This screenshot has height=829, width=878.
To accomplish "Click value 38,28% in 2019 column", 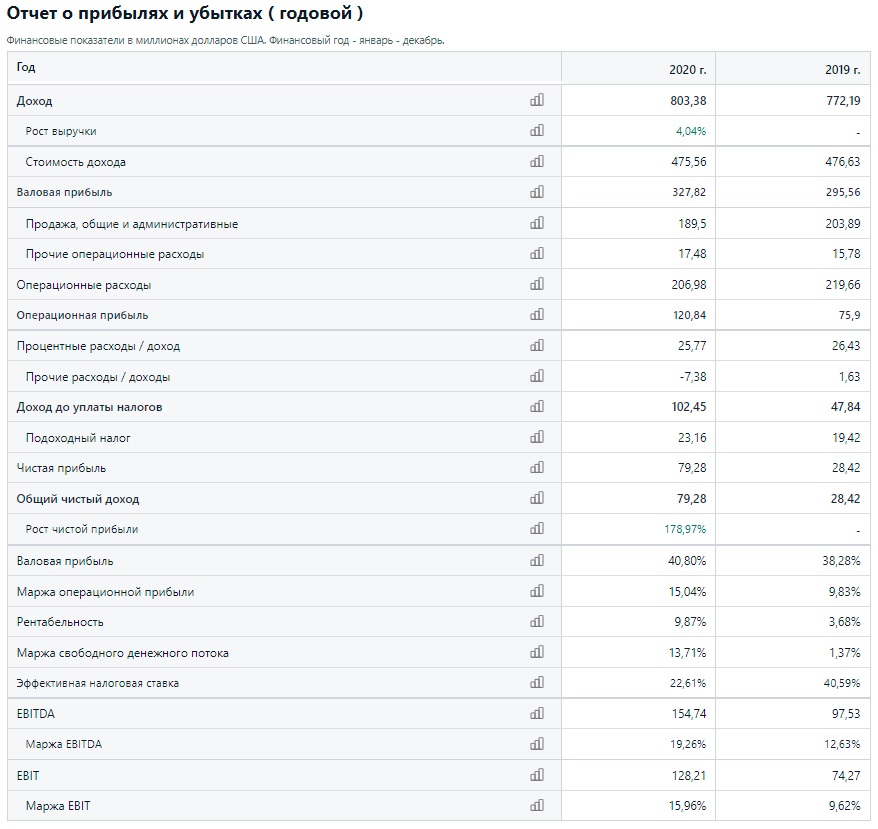I will tap(841, 561).
